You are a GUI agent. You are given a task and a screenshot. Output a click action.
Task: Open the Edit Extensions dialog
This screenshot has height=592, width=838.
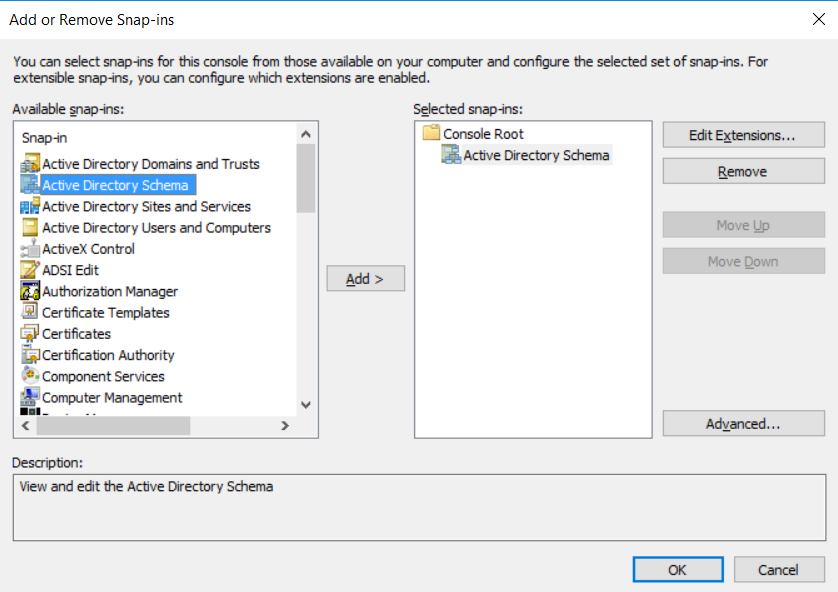743,134
